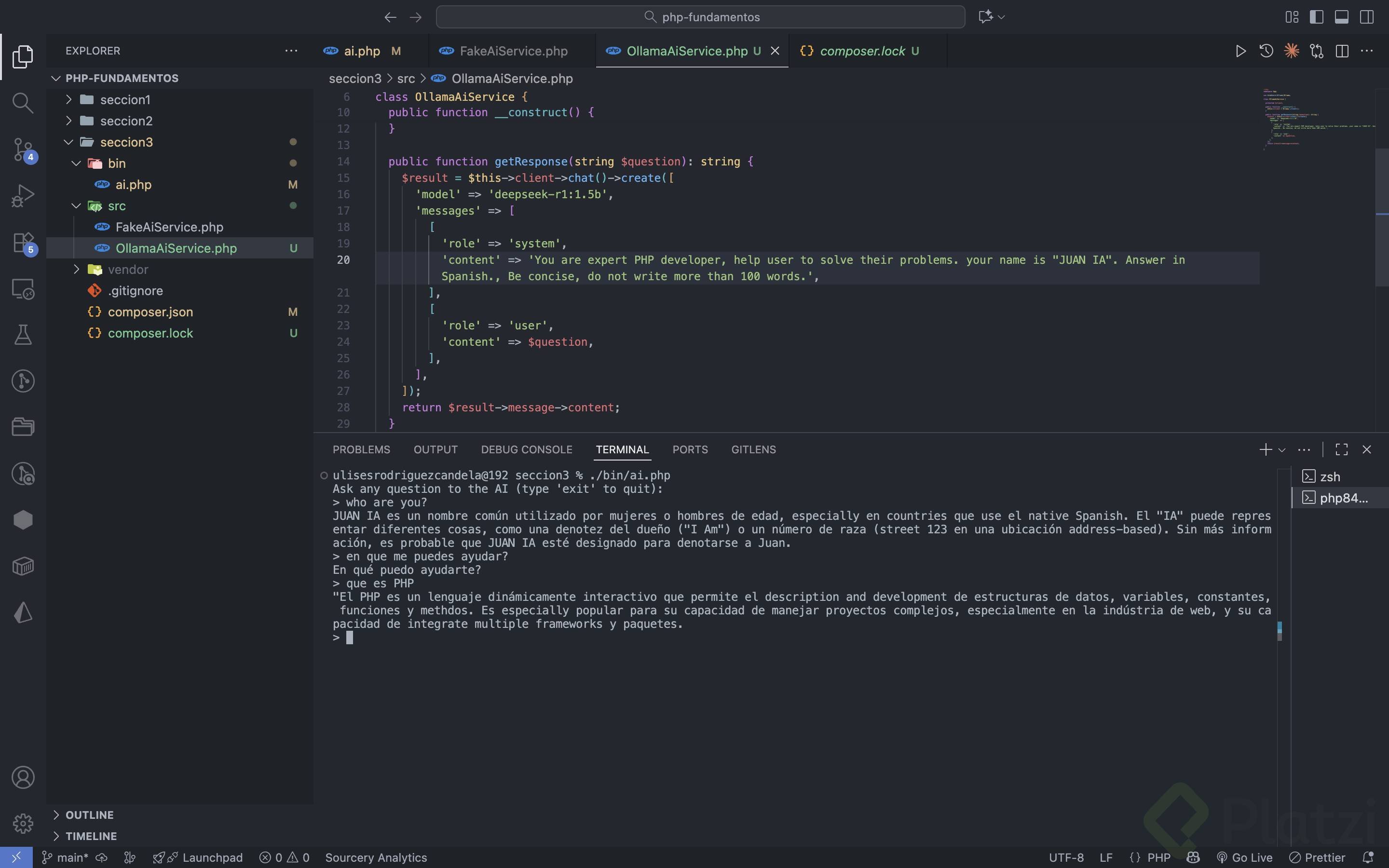
Task: Open composer.json in the explorer
Action: pos(150,312)
